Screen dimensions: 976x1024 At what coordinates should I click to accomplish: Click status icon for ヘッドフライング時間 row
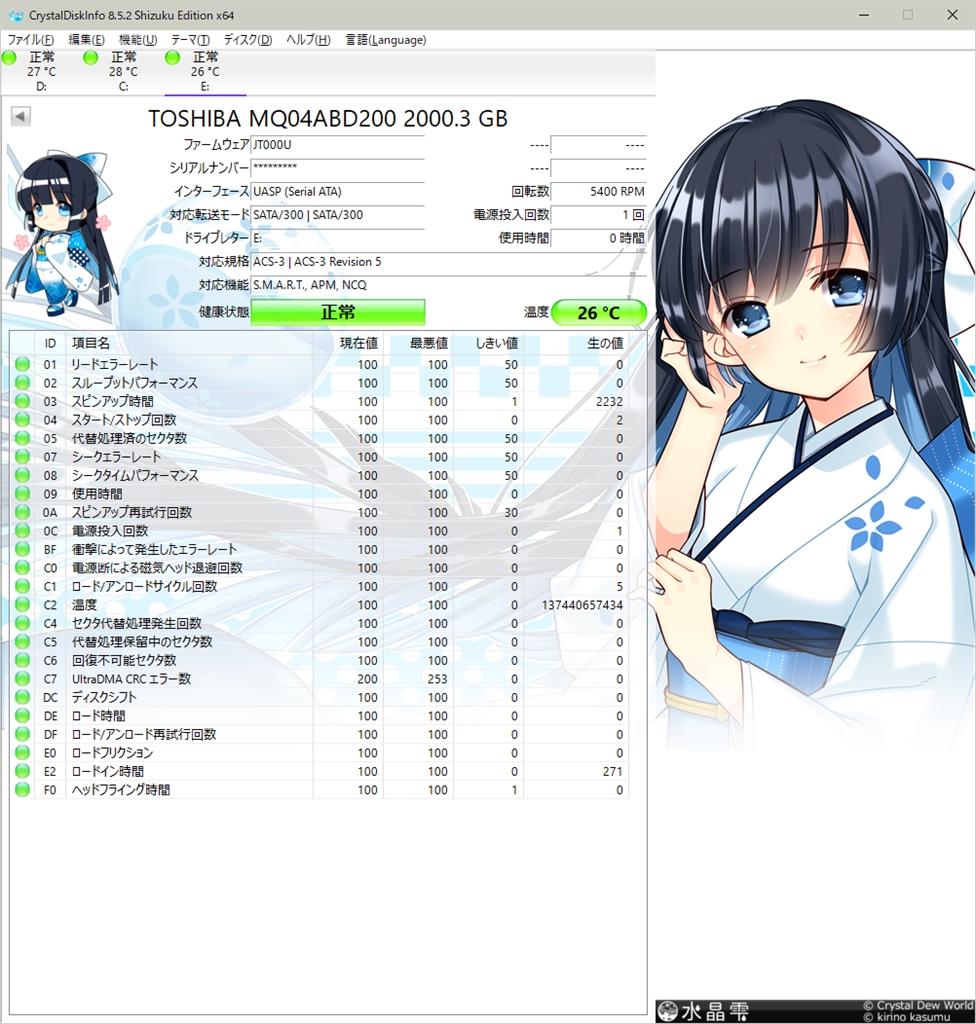pos(22,790)
